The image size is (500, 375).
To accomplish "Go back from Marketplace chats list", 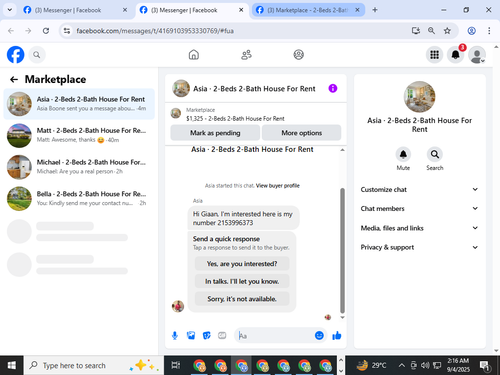I will point(14,79).
